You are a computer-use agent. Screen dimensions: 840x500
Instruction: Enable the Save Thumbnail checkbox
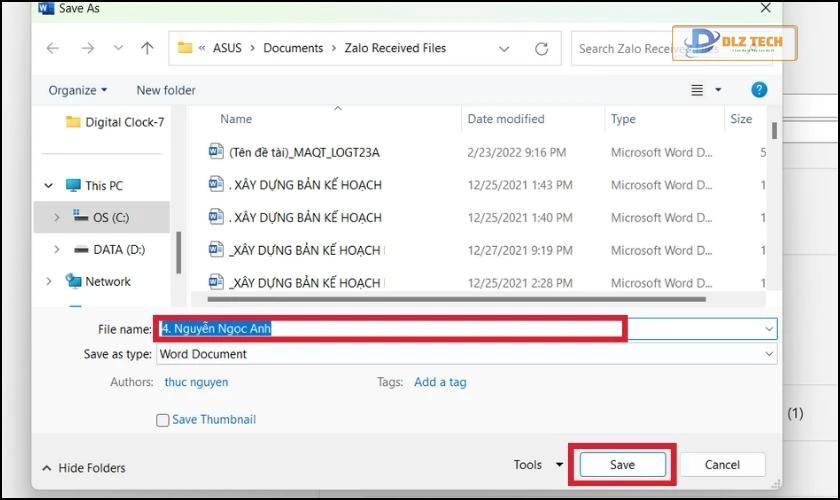tap(162, 420)
